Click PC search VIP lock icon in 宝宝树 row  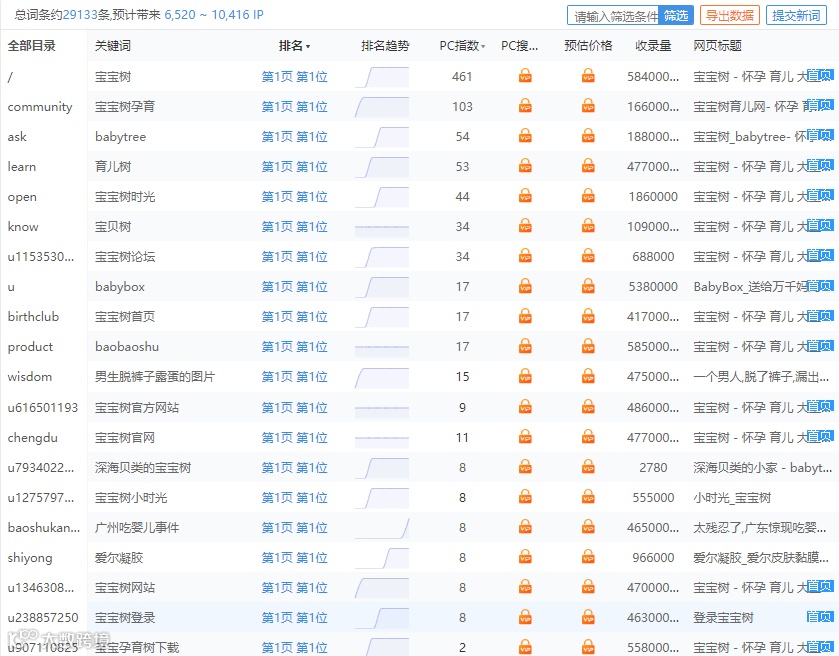pos(525,75)
